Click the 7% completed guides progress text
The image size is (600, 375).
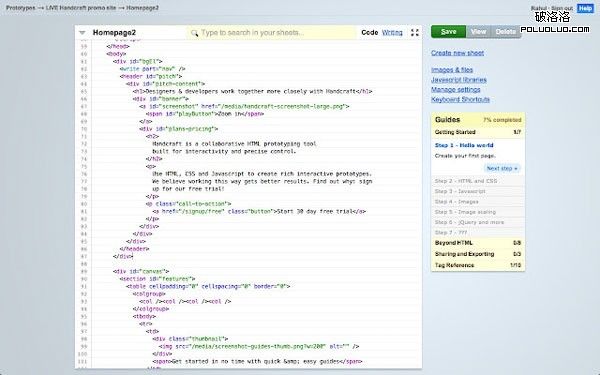click(x=502, y=120)
